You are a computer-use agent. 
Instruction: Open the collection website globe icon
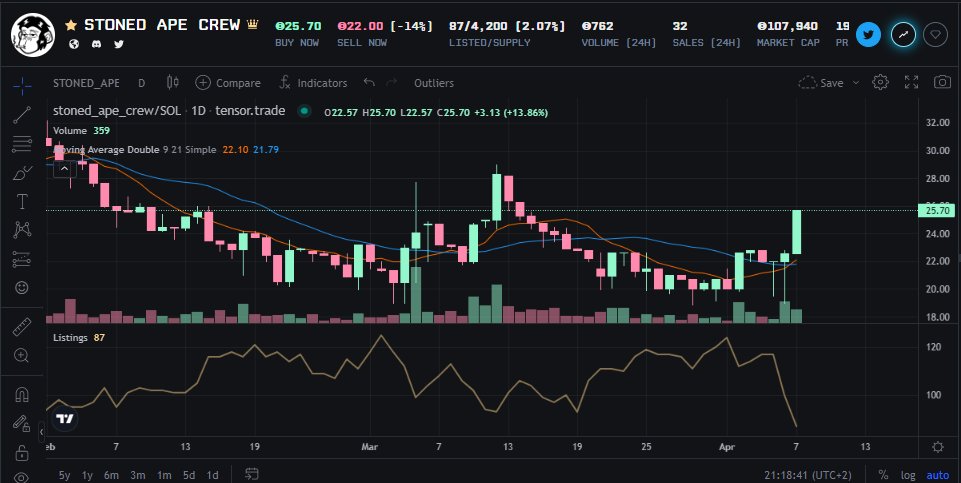[x=74, y=44]
